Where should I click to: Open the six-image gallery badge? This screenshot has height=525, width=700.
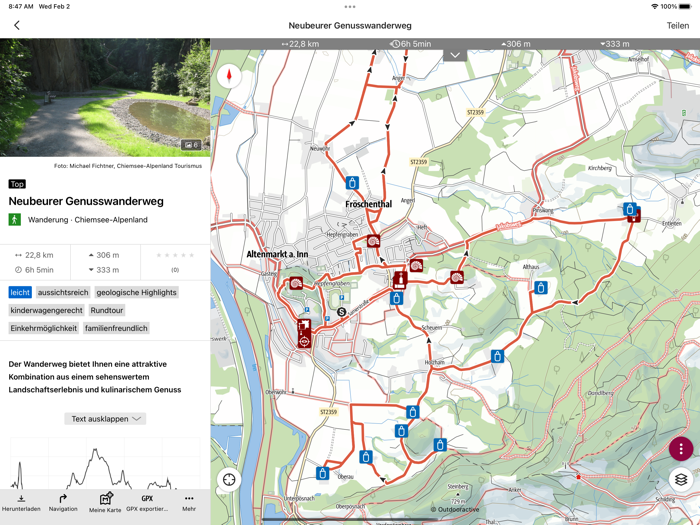click(191, 145)
